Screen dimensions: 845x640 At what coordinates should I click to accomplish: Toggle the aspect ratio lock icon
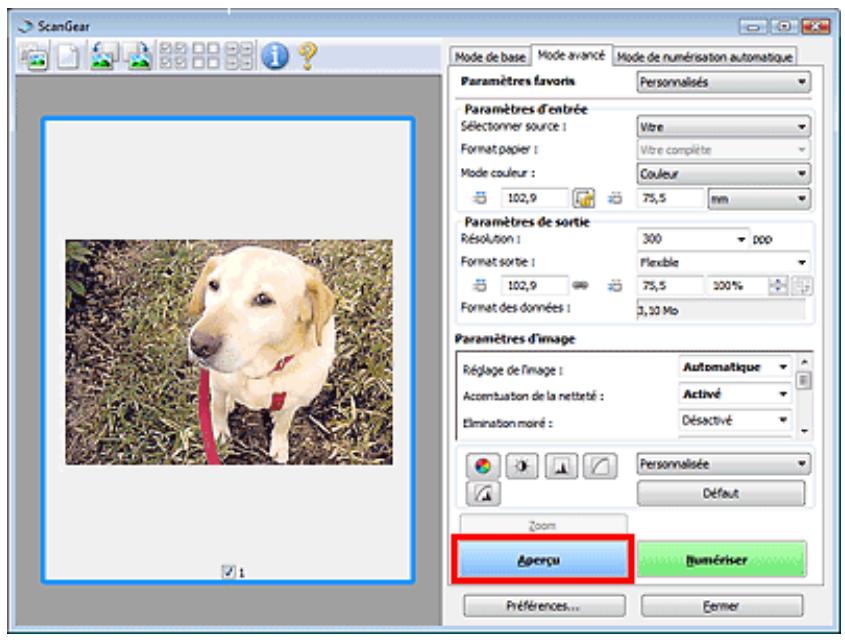[584, 198]
